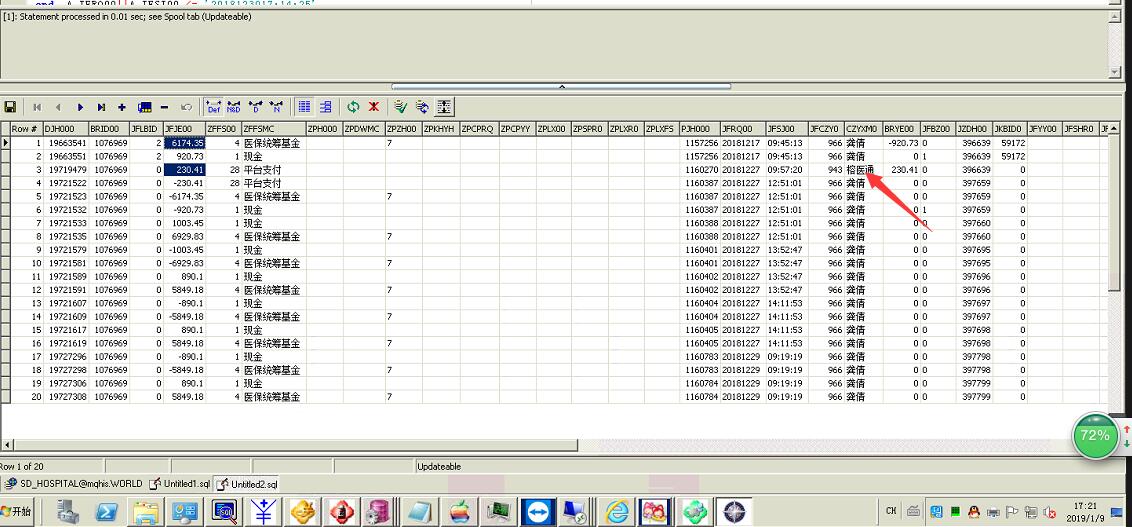This screenshot has width=1132, height=527.
Task: Click the DJH000 column header
Action: pyautogui.click(x=66, y=129)
